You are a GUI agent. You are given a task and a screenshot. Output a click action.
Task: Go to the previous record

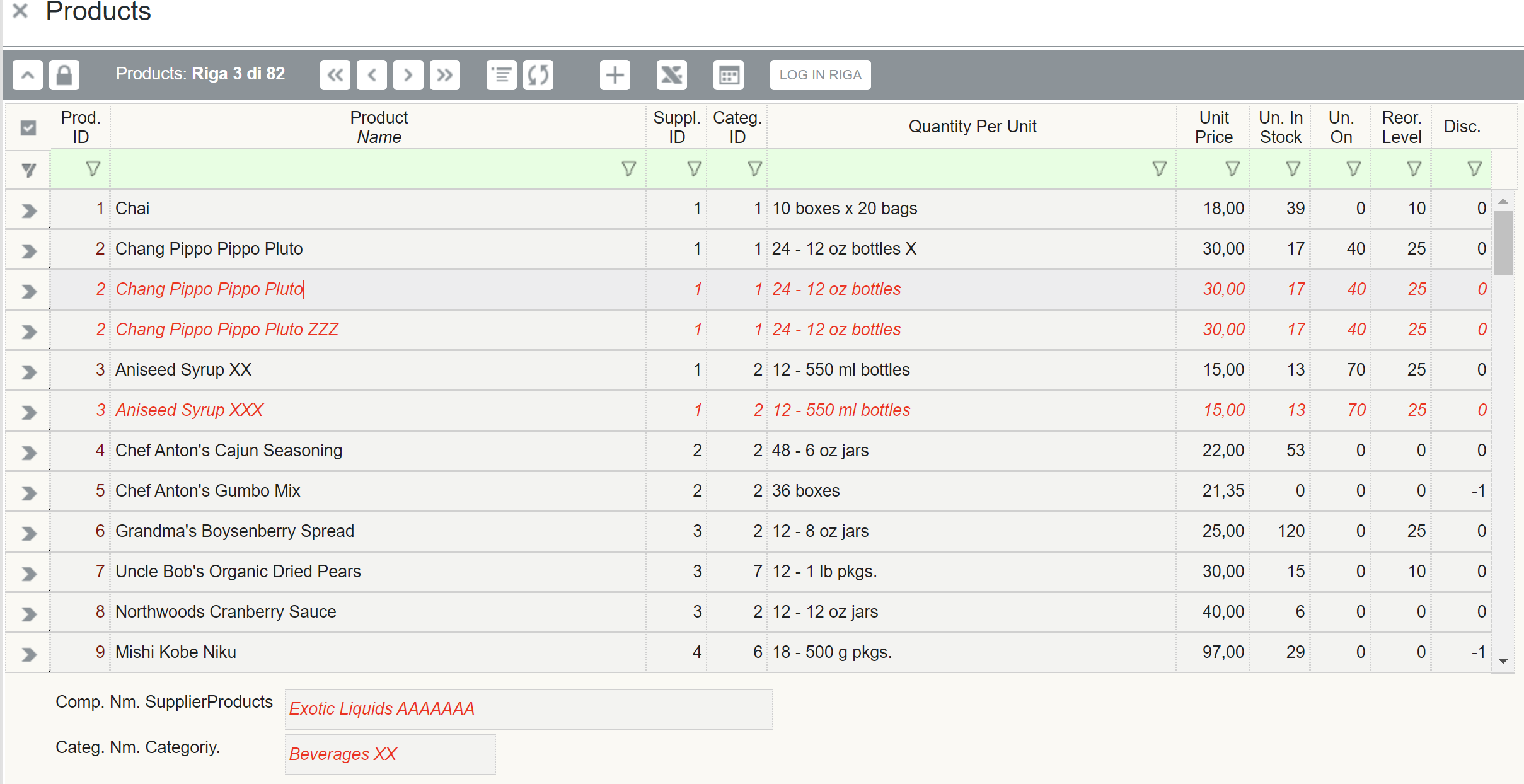[x=371, y=75]
